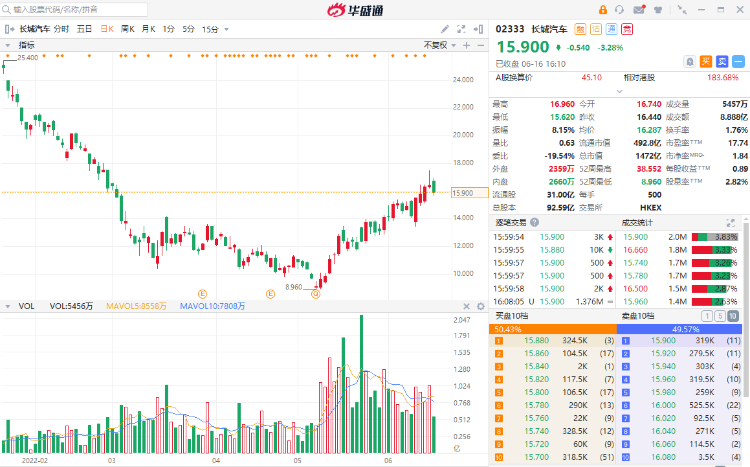This screenshot has height=467, width=750.
Task: Click the blue 通 stock connect badge
Action: (611, 29)
